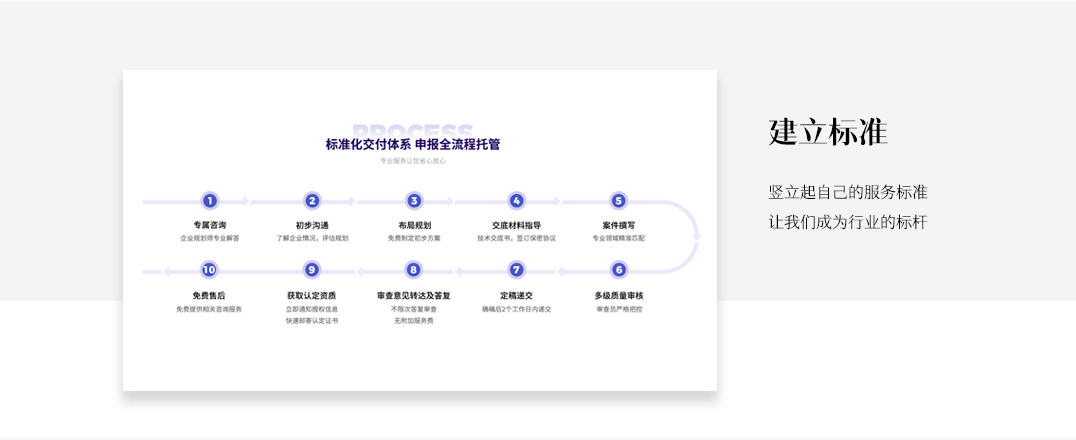Select the step 10 numbered circle
The height and width of the screenshot is (440, 1076).
[209, 270]
